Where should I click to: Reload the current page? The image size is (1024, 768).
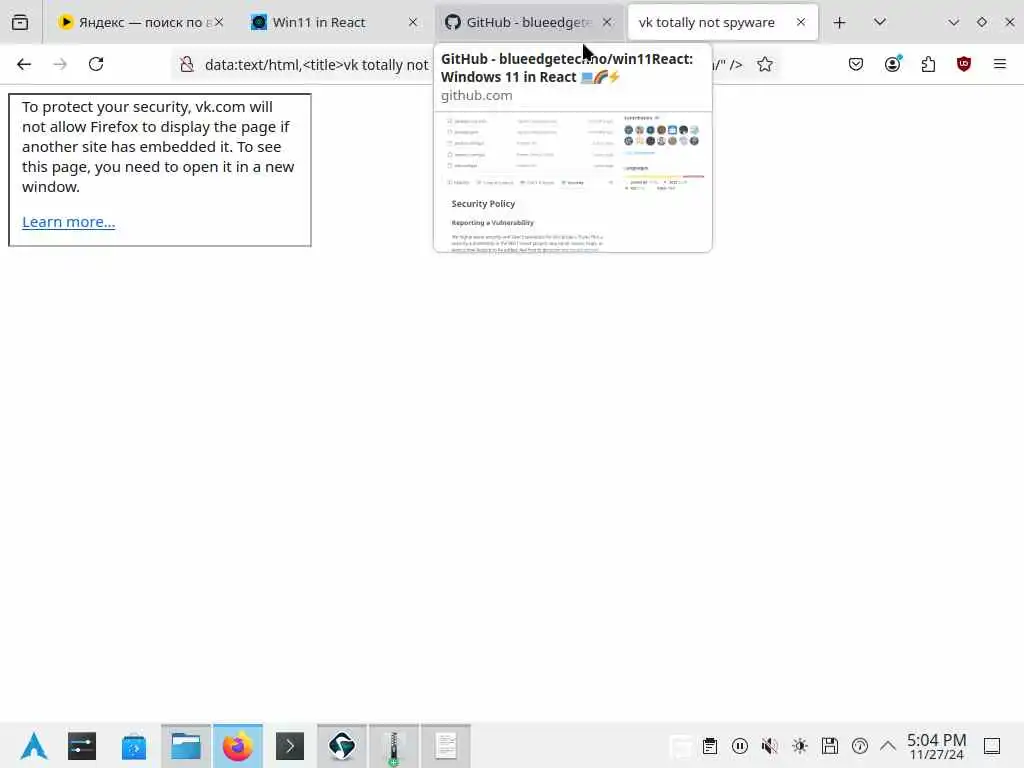[x=96, y=64]
